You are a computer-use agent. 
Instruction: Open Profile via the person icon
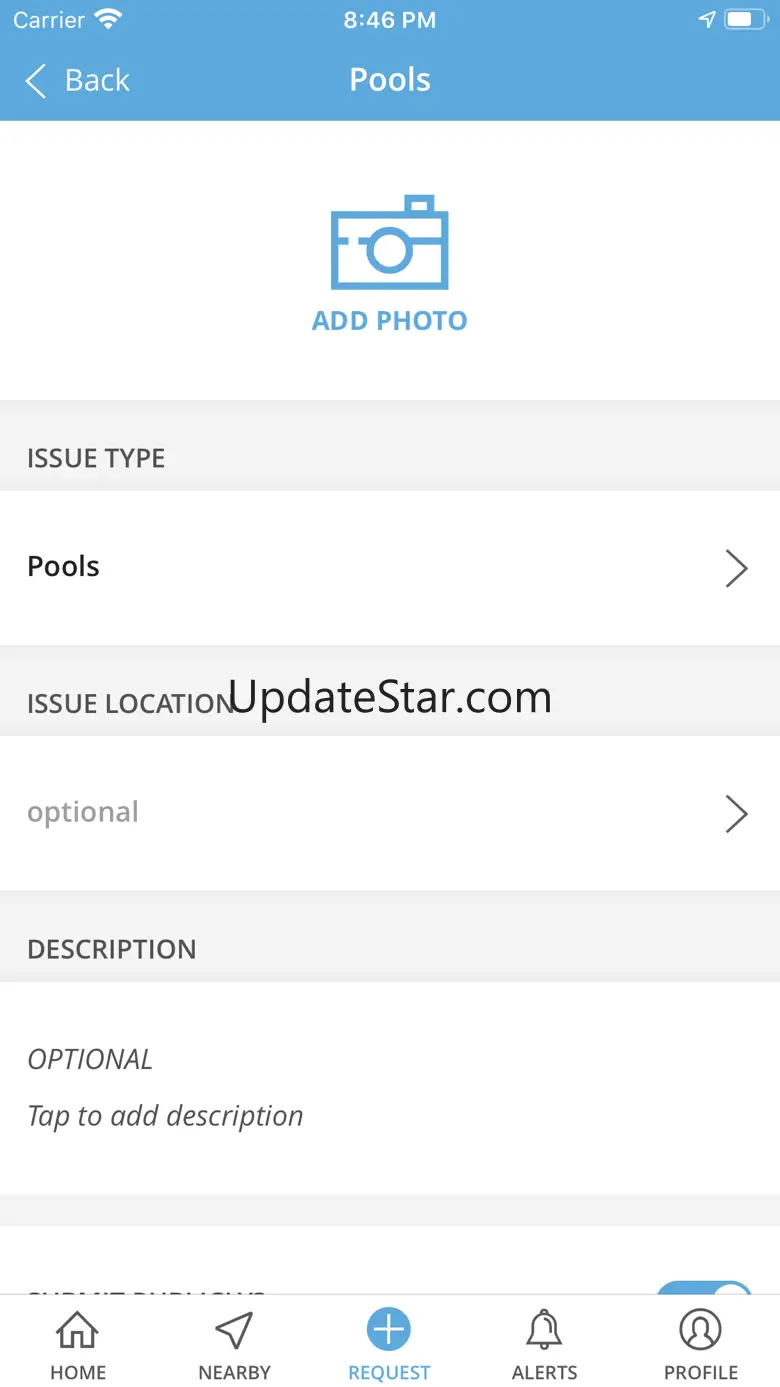(701, 1330)
